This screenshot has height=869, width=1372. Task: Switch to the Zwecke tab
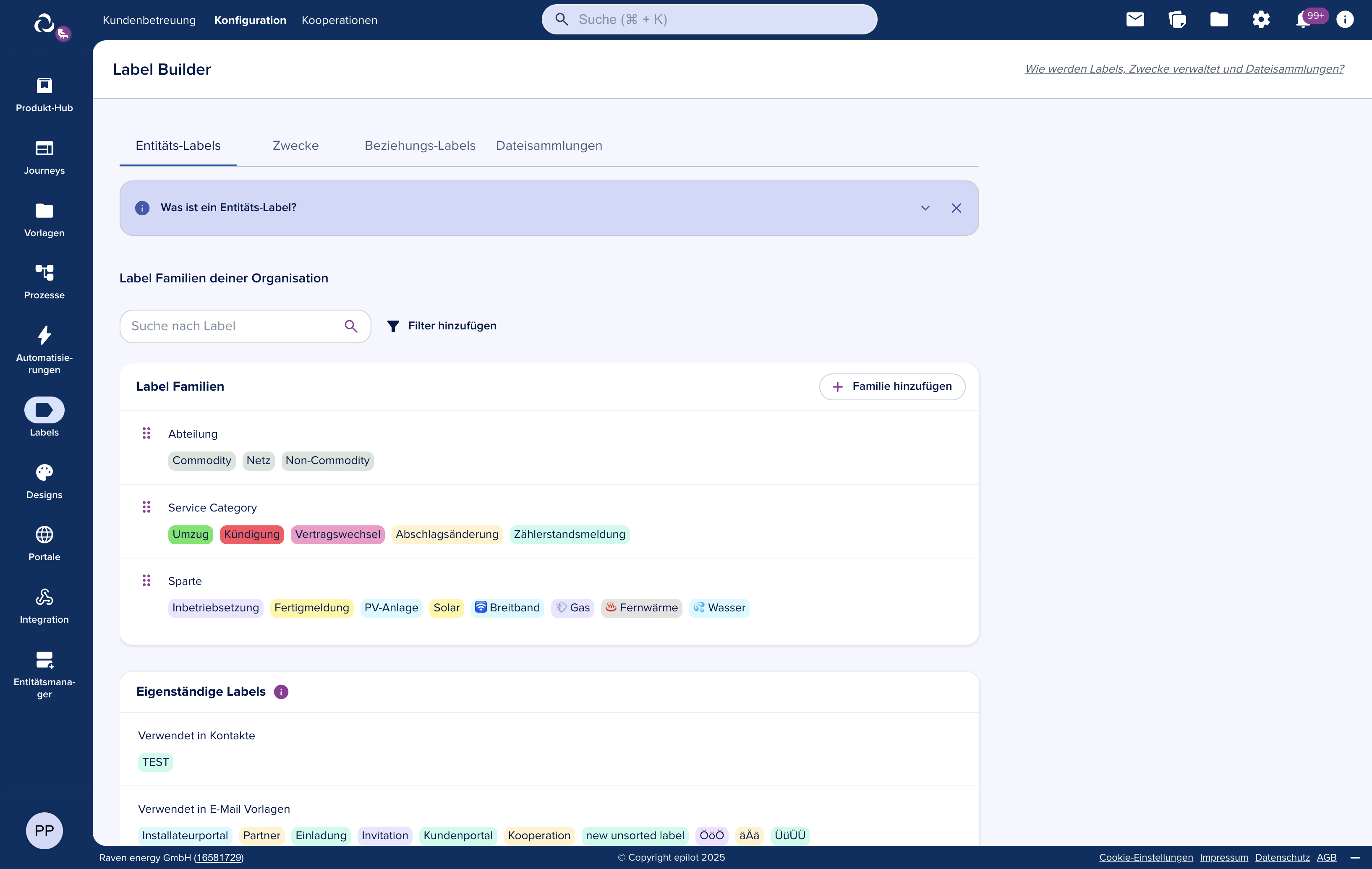click(295, 145)
